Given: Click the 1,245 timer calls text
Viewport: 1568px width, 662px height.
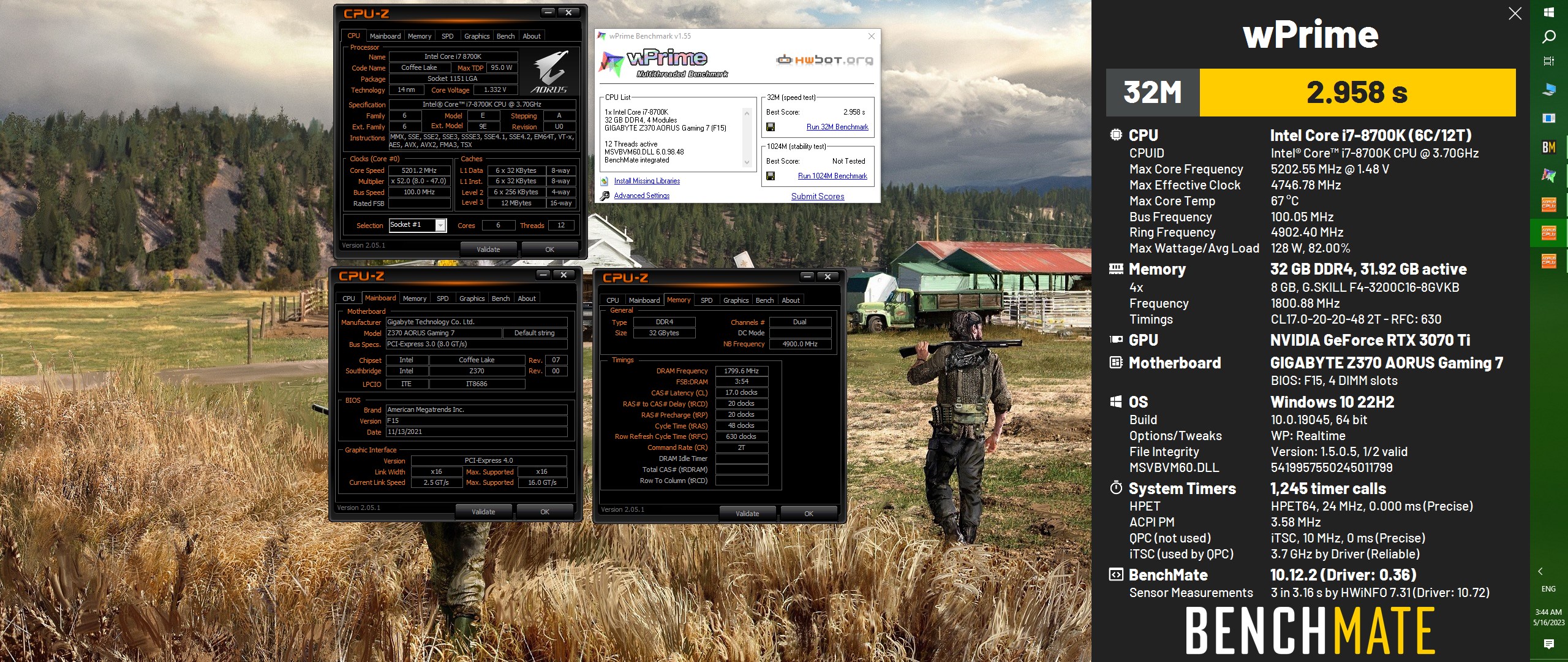Looking at the screenshot, I should tap(1328, 489).
